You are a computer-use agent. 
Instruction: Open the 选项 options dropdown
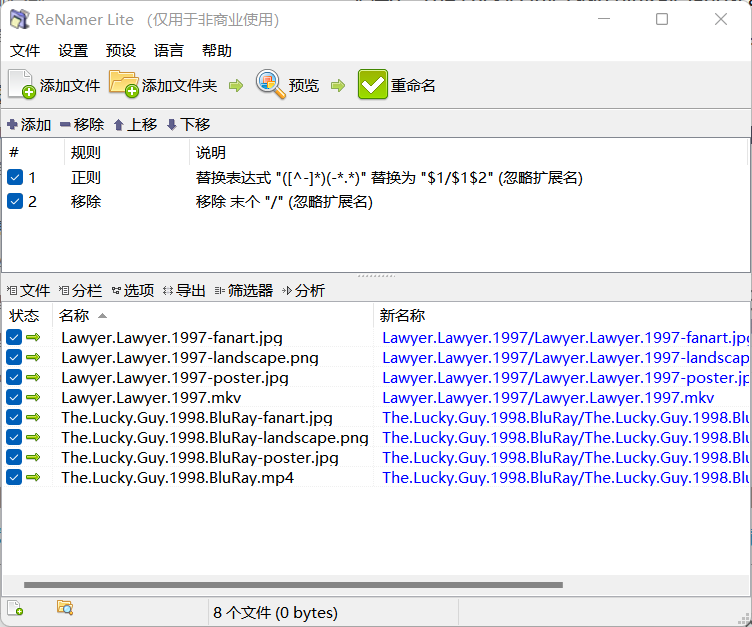coord(133,291)
